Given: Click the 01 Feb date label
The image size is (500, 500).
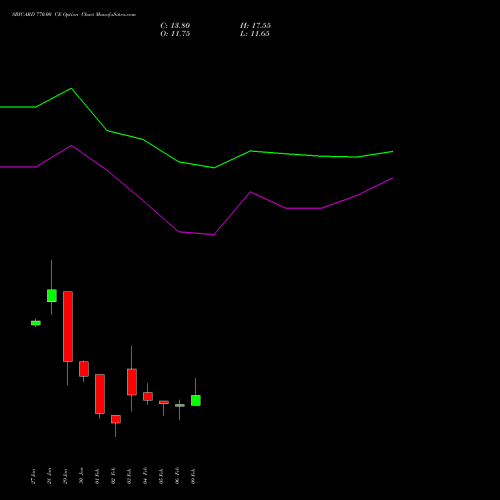Looking at the screenshot, I should point(97,476).
